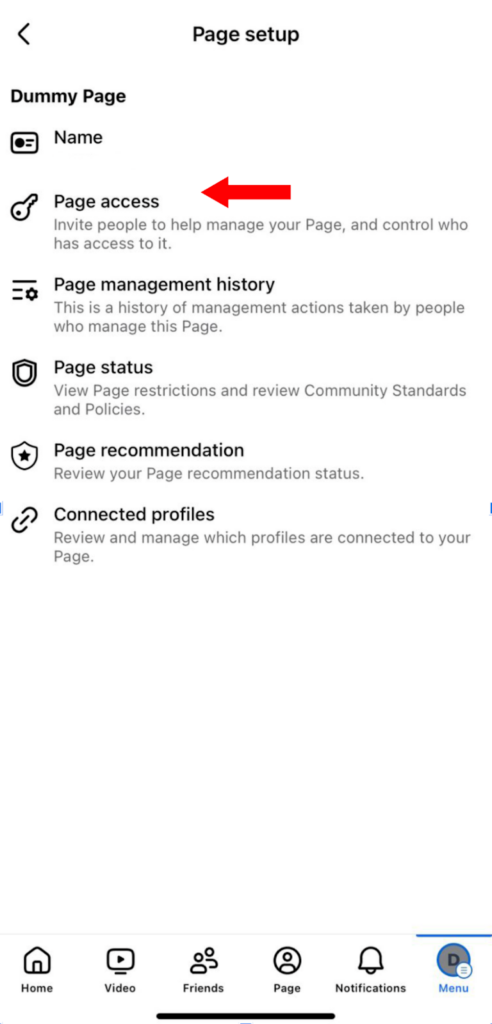The image size is (492, 1024).
Task: Tap the shield icon for Page status
Action: (25, 374)
